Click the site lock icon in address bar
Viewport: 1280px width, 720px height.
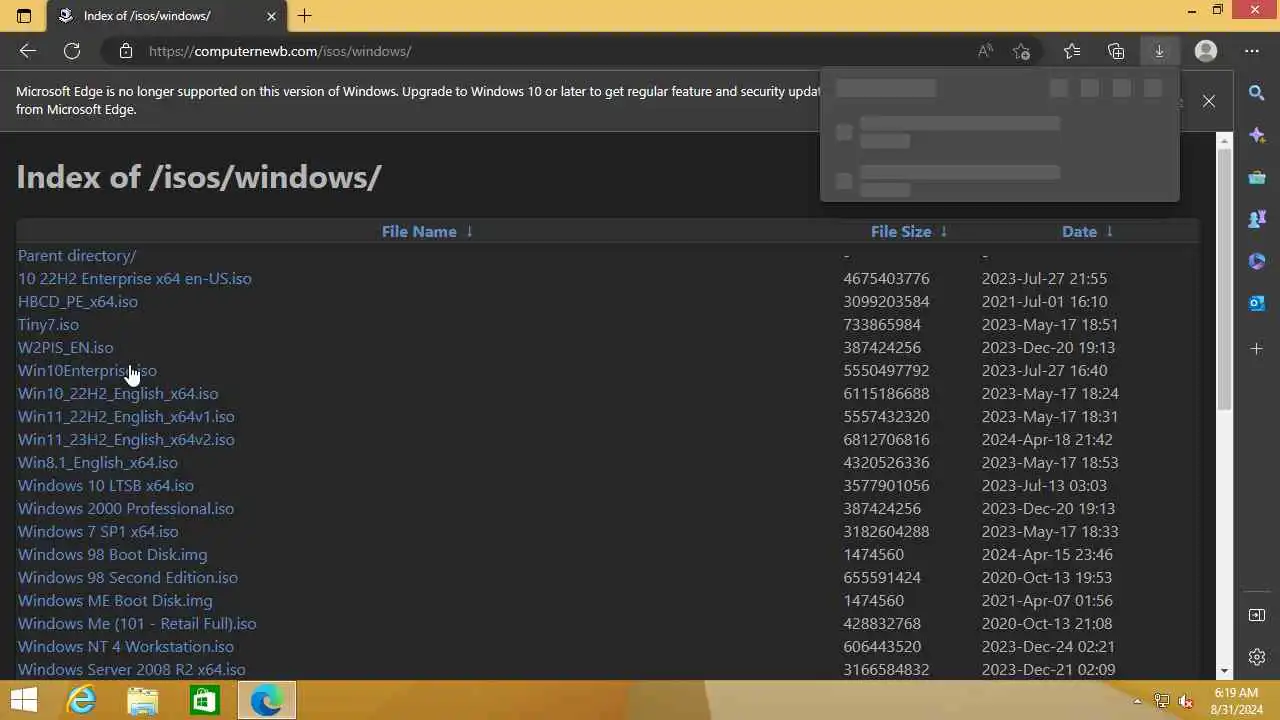point(125,51)
